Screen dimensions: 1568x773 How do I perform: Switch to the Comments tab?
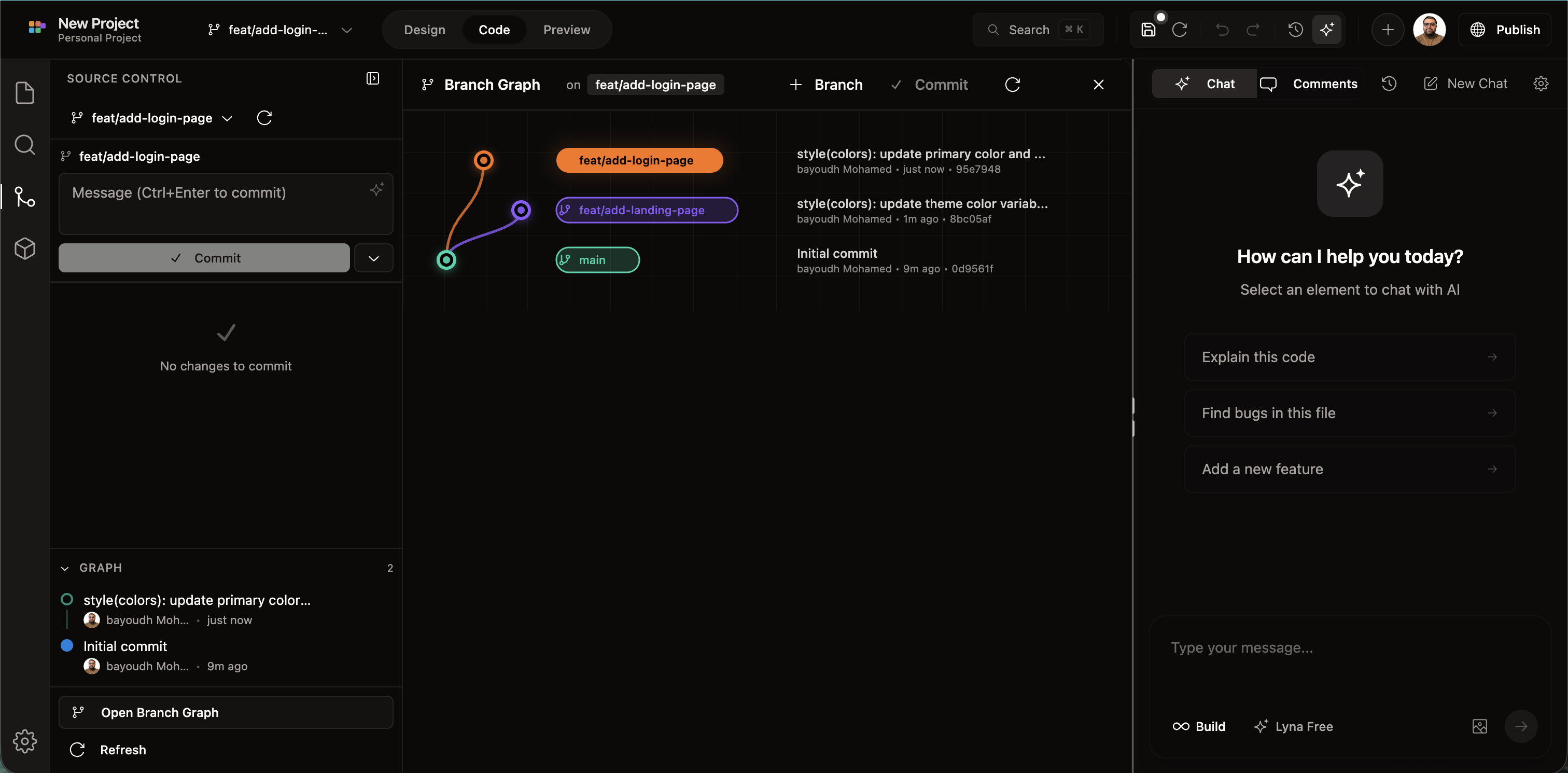[x=1312, y=84]
